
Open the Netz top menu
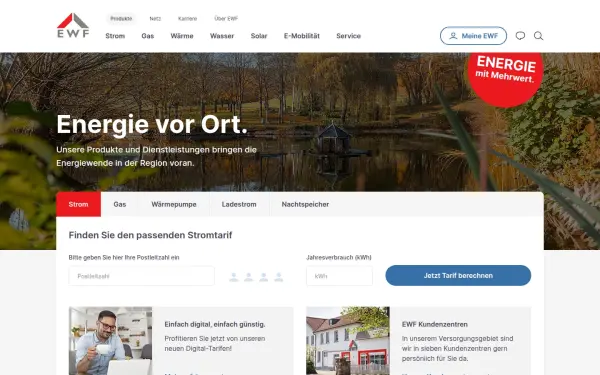click(x=155, y=18)
